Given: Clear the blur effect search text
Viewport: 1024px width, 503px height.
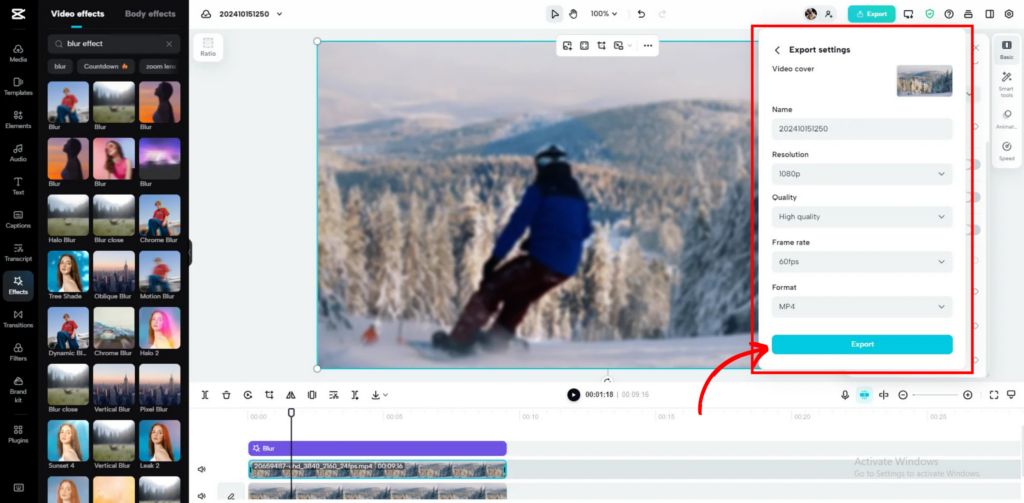Looking at the screenshot, I should point(169,44).
